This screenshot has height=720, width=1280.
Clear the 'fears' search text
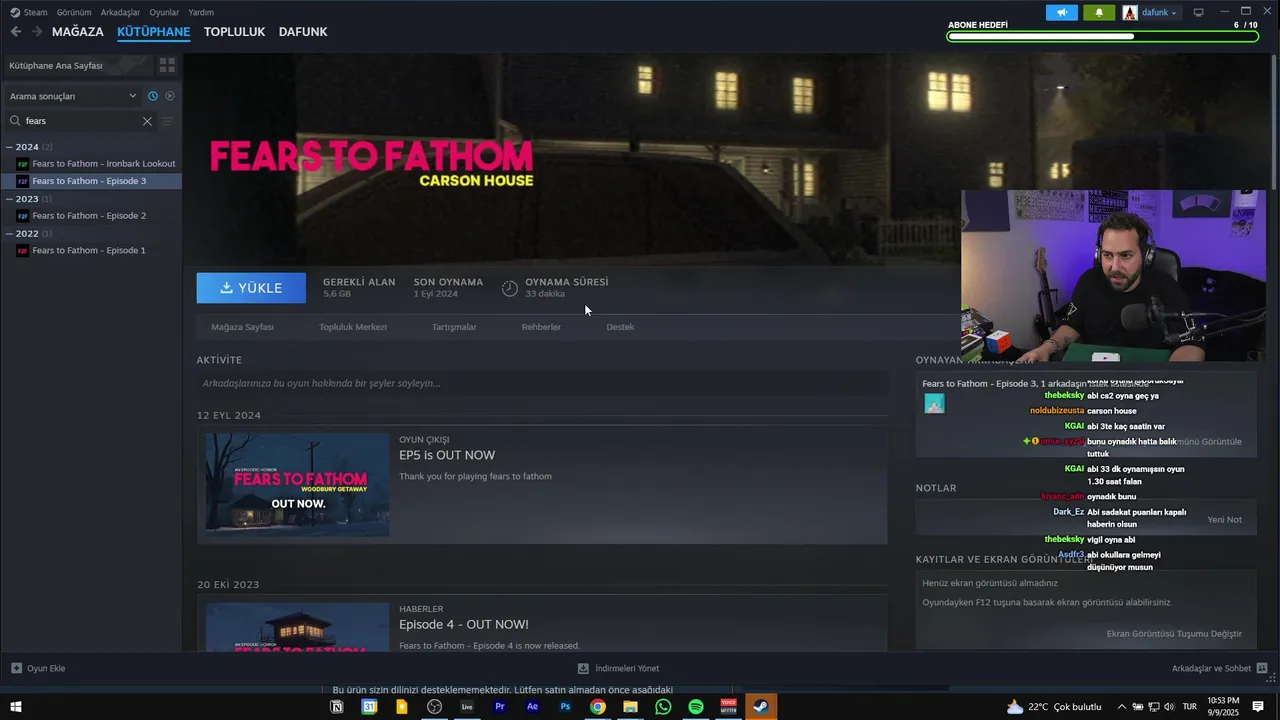147,121
